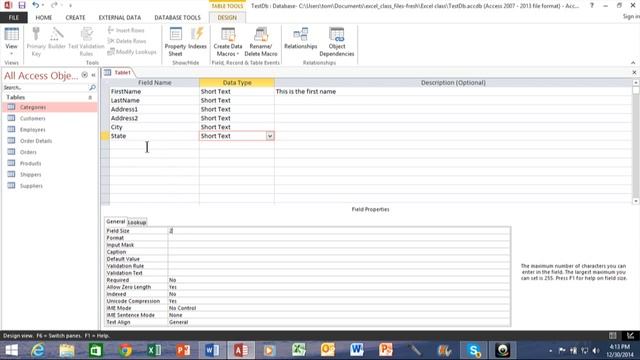
Task: Collapse the ribbon using arrow
Action: point(633,62)
